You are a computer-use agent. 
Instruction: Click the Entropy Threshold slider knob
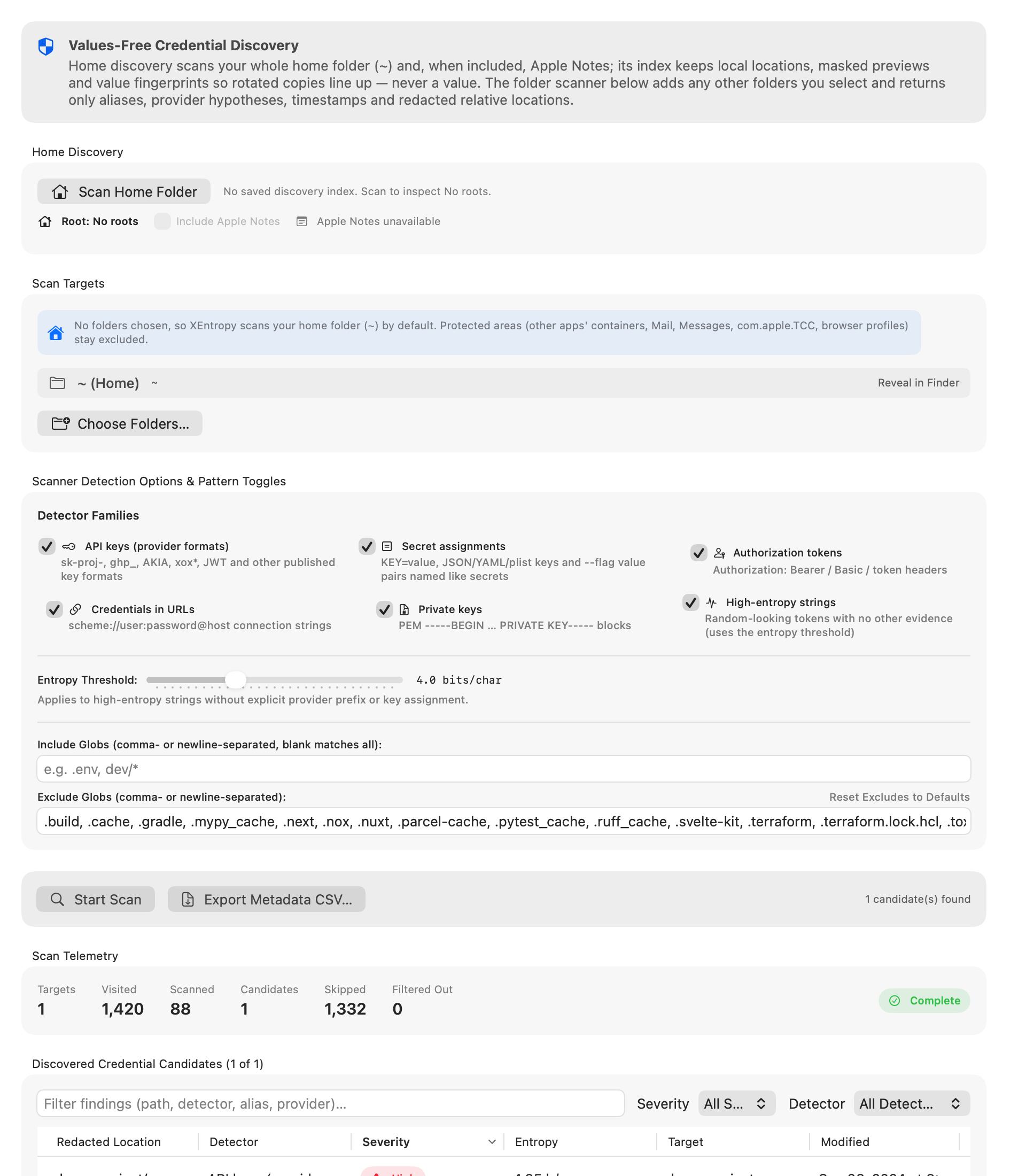click(x=235, y=680)
